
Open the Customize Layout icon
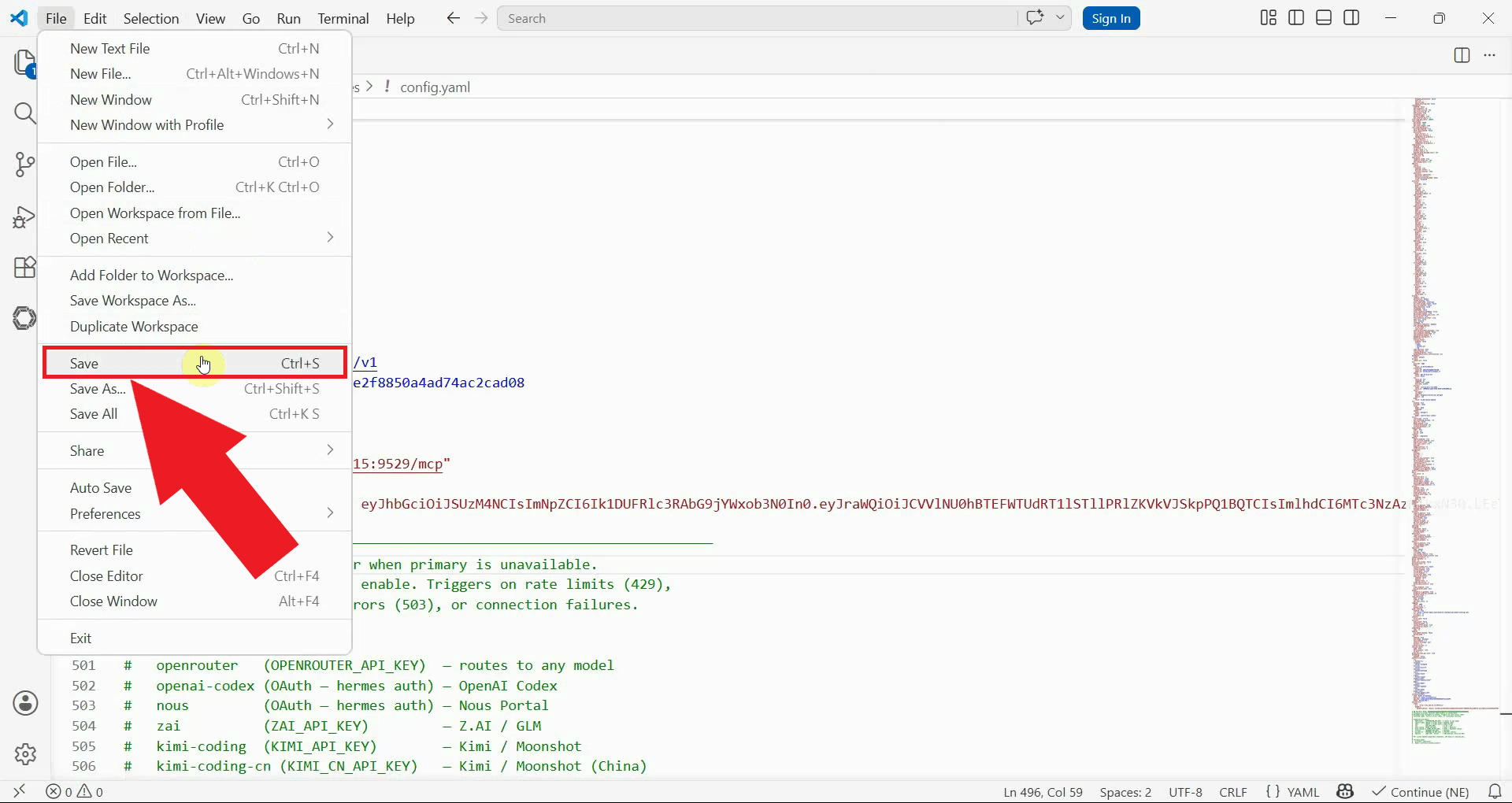click(x=1268, y=18)
